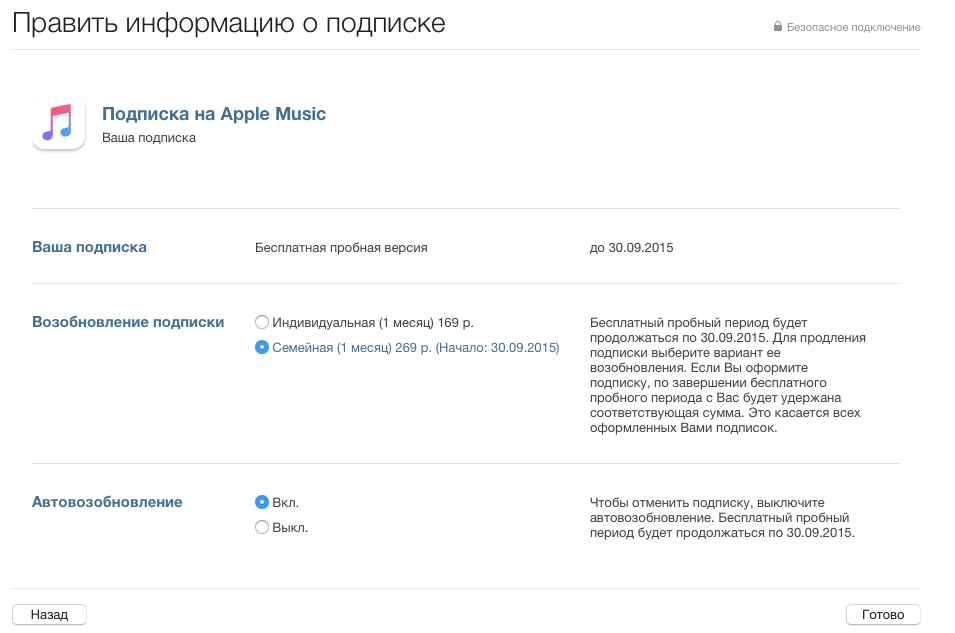Click the free trial renewal description paragraph
The width and height of the screenshot is (955, 633).
[x=728, y=375]
